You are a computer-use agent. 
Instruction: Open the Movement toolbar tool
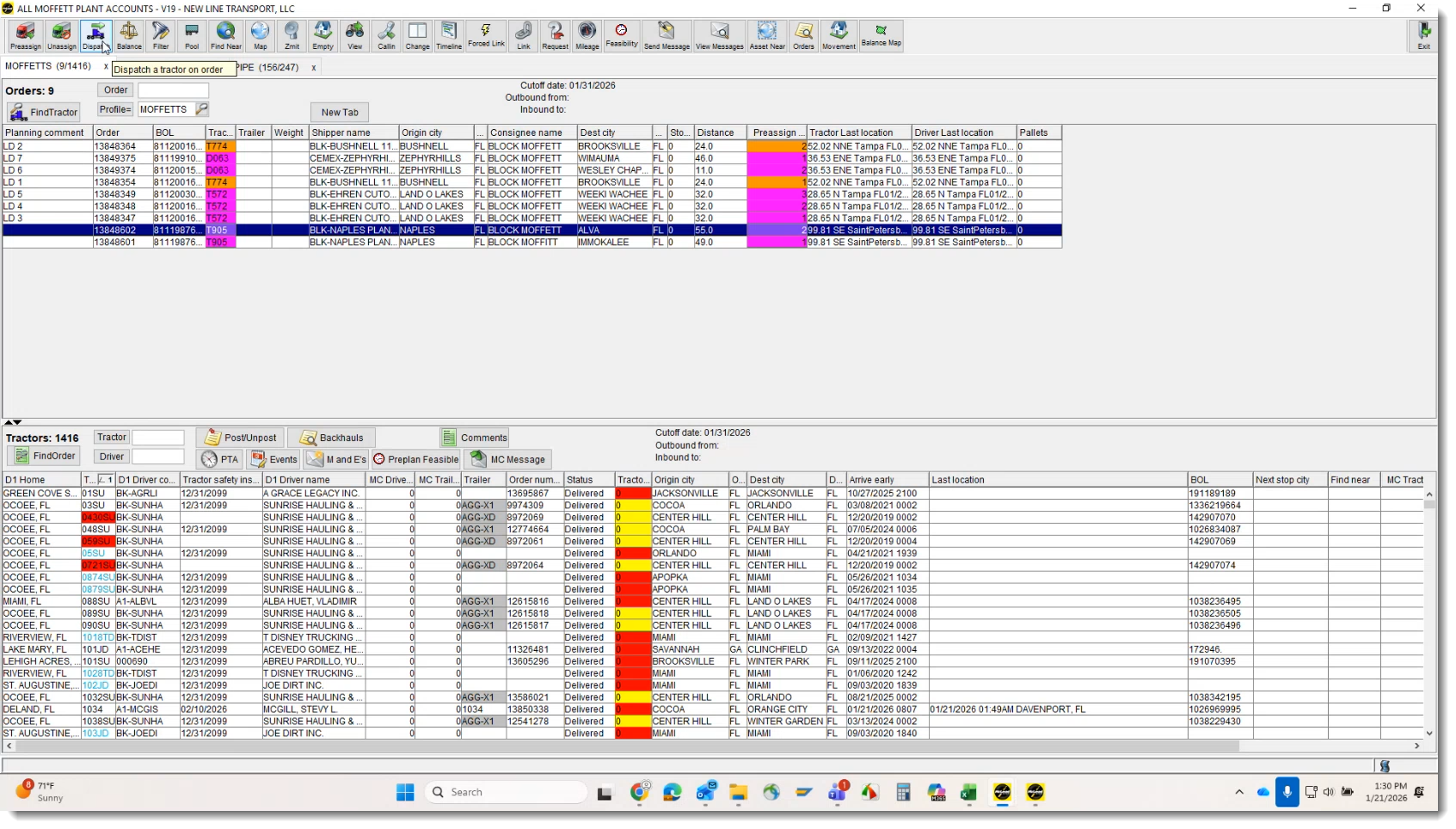tap(839, 36)
